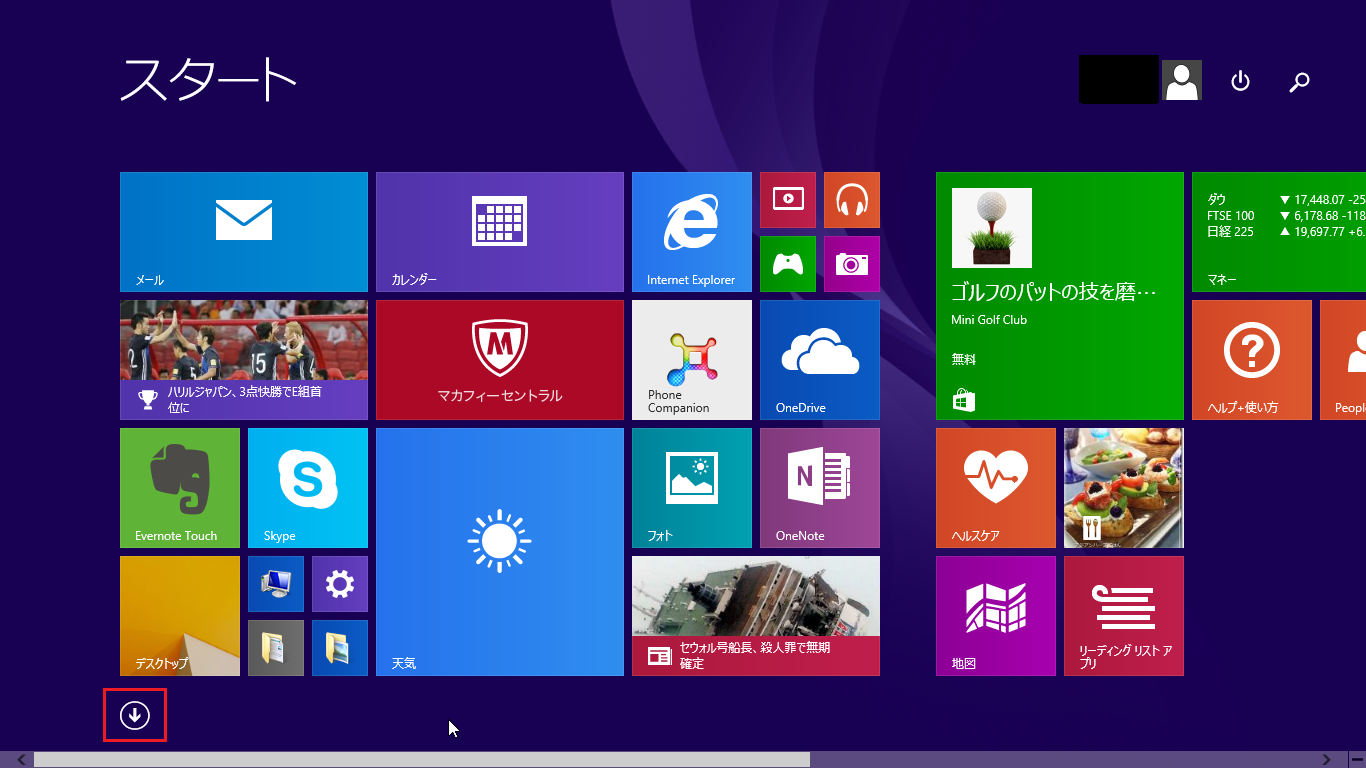
Task: Launch the OneNote tile
Action: point(820,488)
